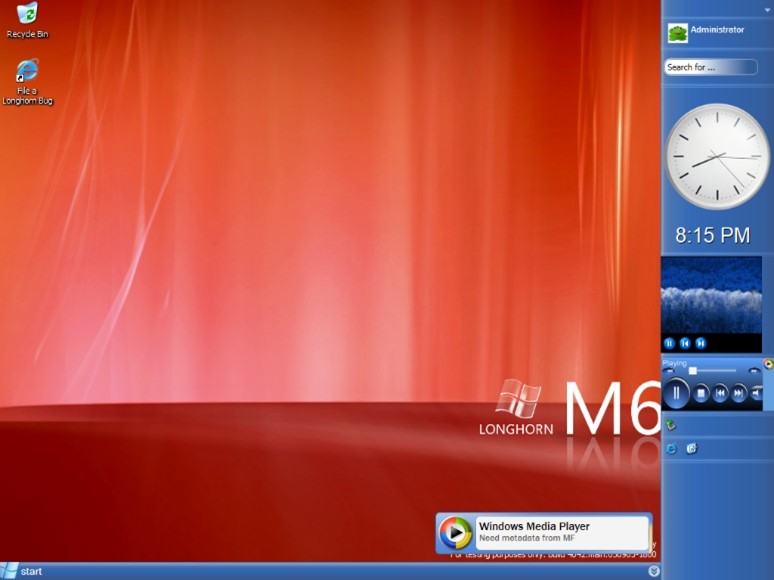Pause the video preview using small pause button
The height and width of the screenshot is (580, 774).
669,343
